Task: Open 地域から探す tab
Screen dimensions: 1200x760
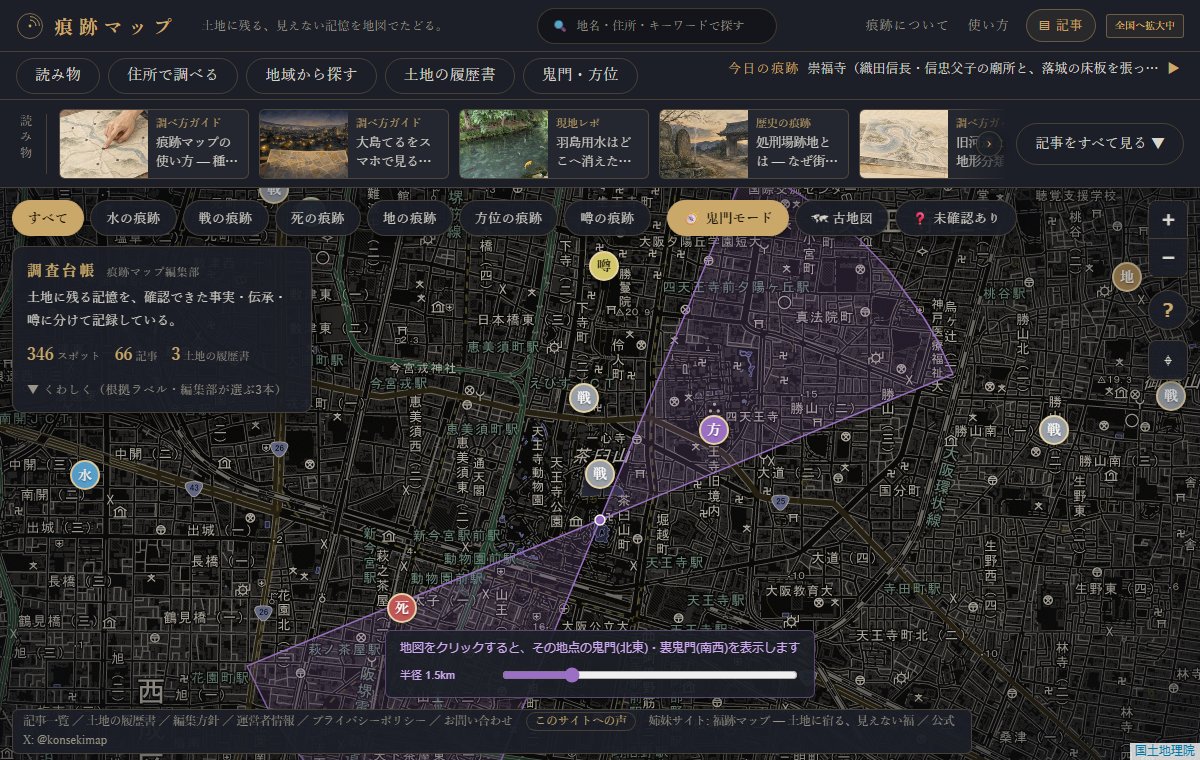Action: pos(311,74)
